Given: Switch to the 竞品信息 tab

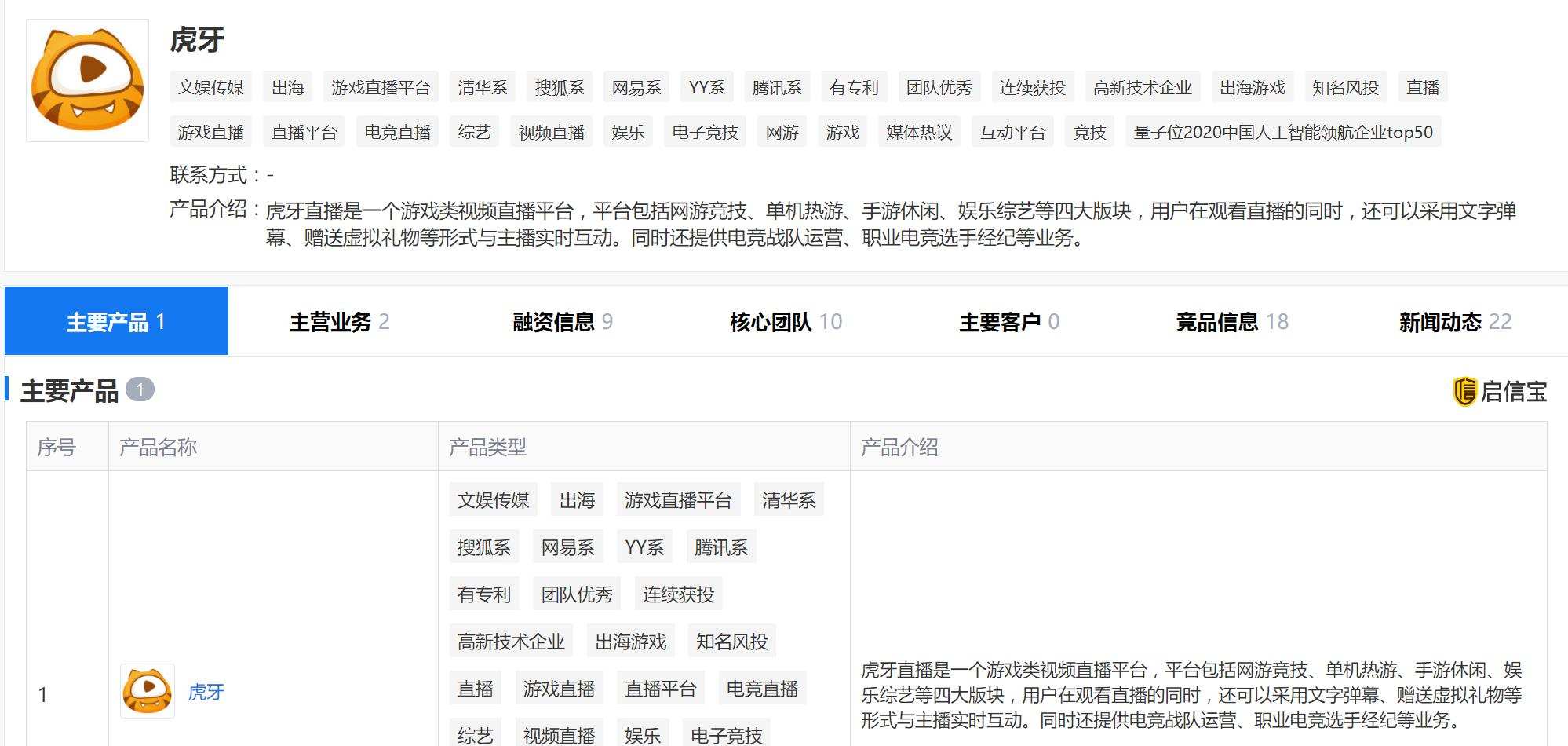Looking at the screenshot, I should (x=1220, y=320).
